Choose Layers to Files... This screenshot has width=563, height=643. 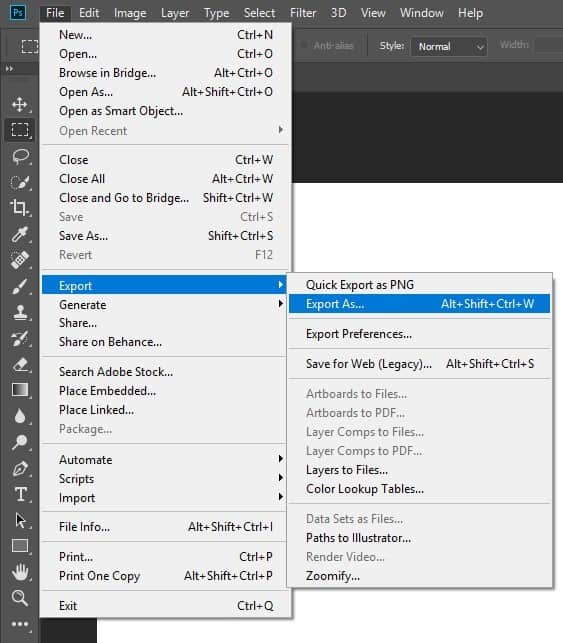419,470
